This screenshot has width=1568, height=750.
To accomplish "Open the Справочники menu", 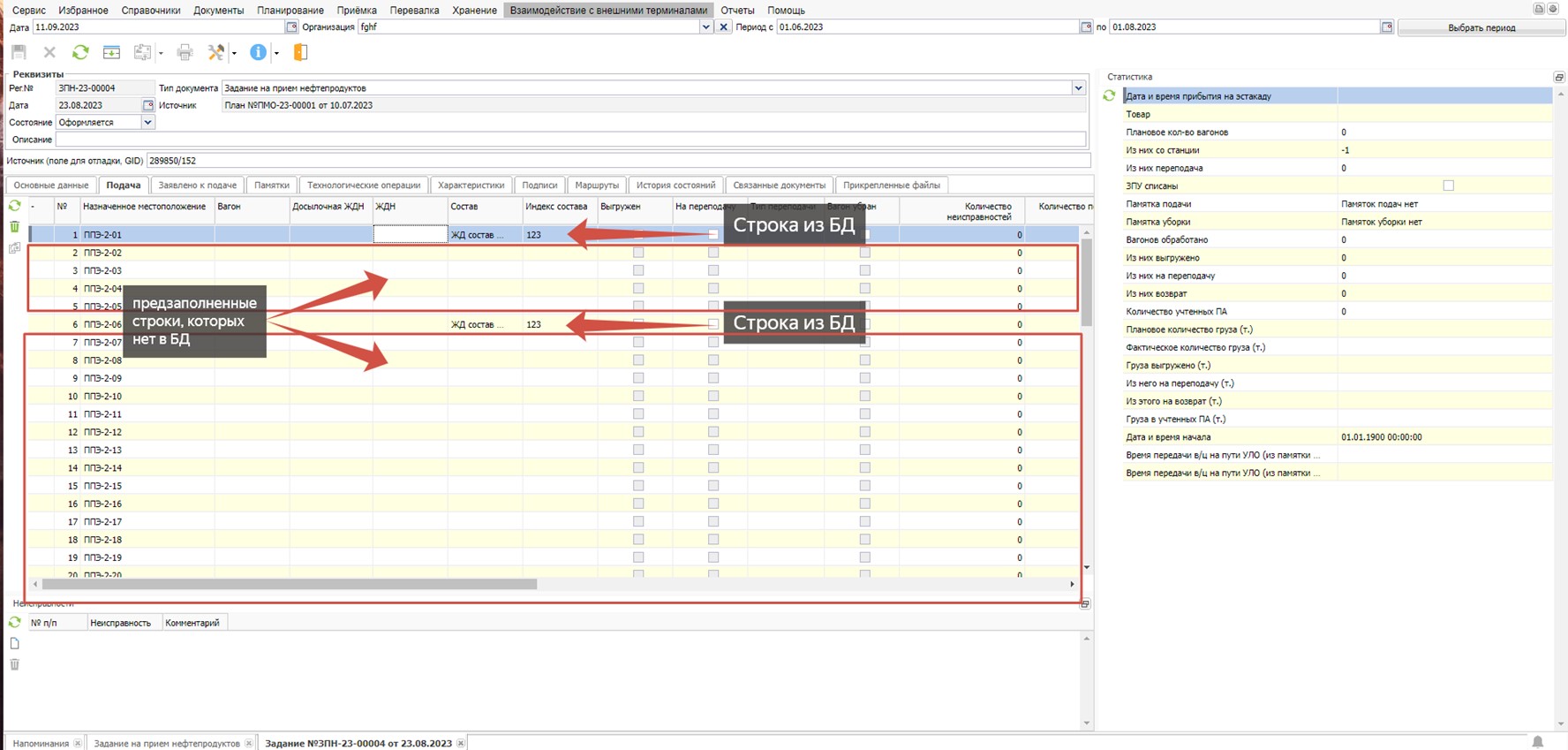I will click(150, 11).
